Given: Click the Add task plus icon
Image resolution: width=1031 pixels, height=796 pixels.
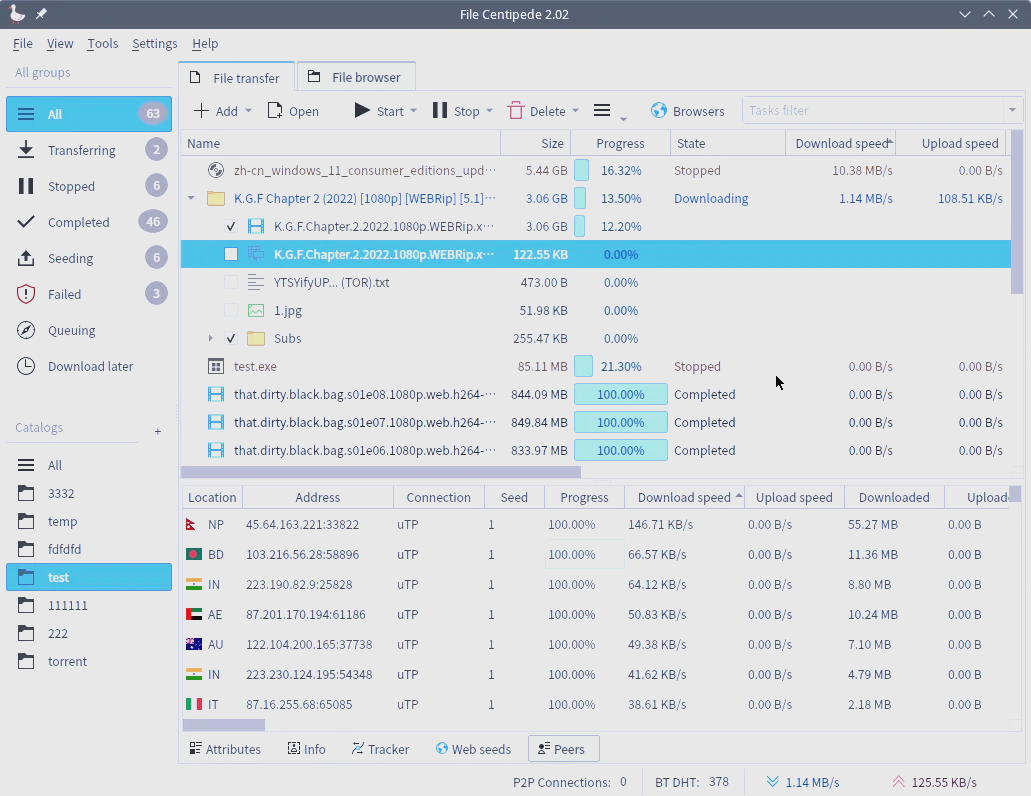Looking at the screenshot, I should click(x=202, y=111).
